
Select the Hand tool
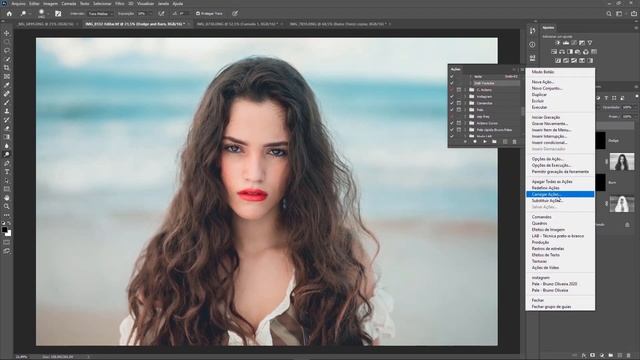[7, 198]
